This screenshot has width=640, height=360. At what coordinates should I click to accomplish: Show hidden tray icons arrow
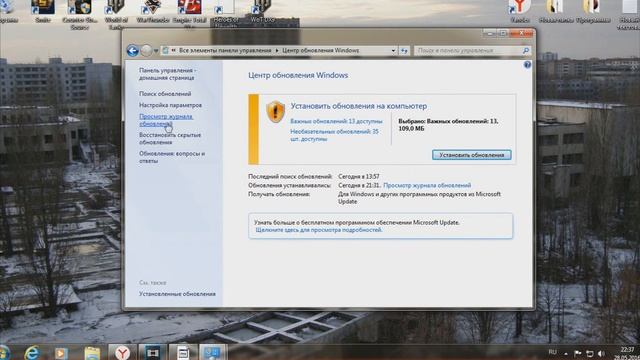pyautogui.click(x=566, y=353)
